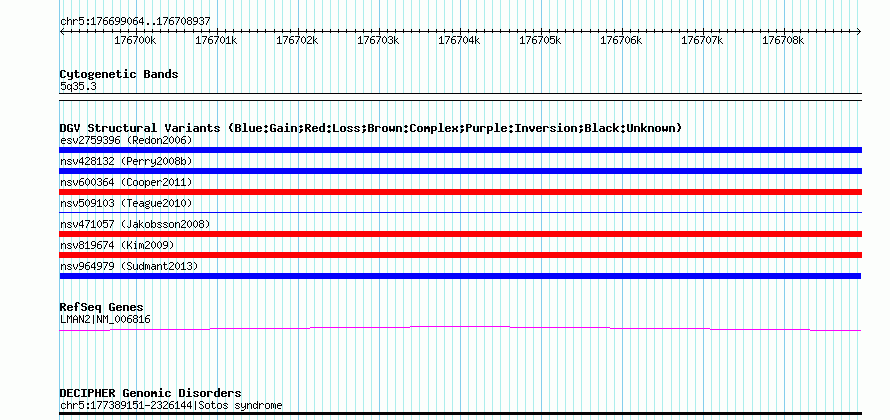Click the nsv509103 (Teague2010) label
890x420 pixels.
pos(126,203)
